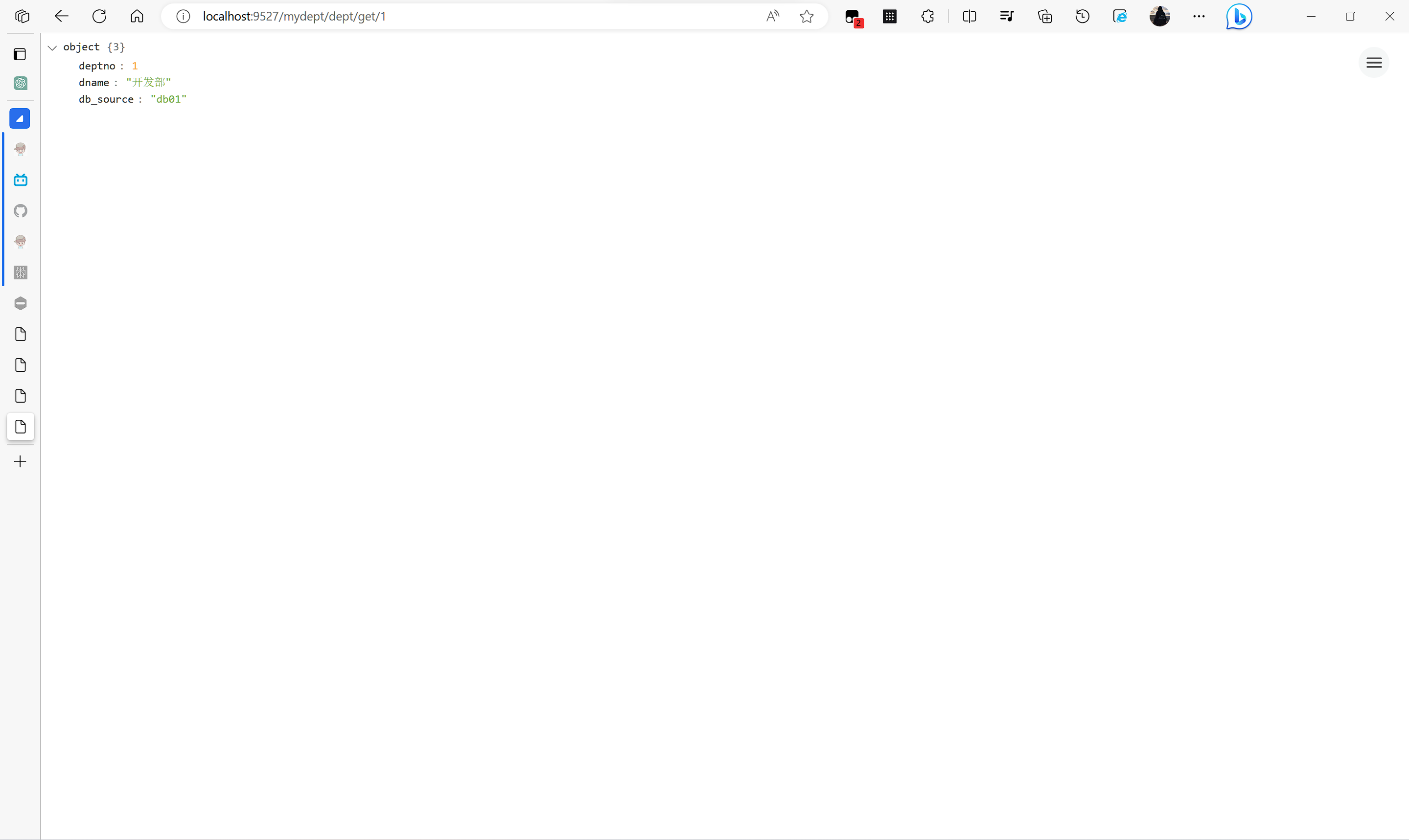Minimize the browser window
Screen dimensions: 1409x840
point(1311,17)
